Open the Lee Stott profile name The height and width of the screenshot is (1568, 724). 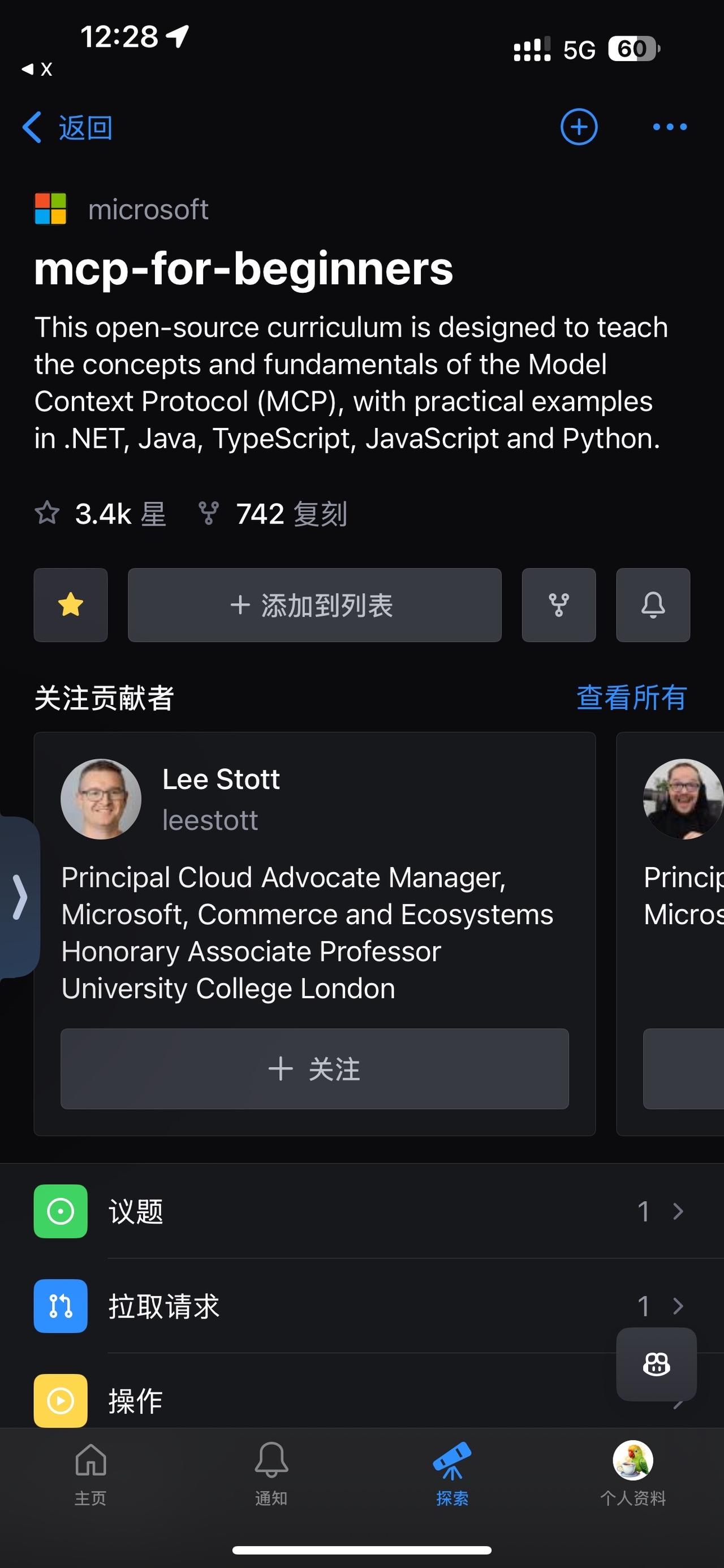point(221,779)
